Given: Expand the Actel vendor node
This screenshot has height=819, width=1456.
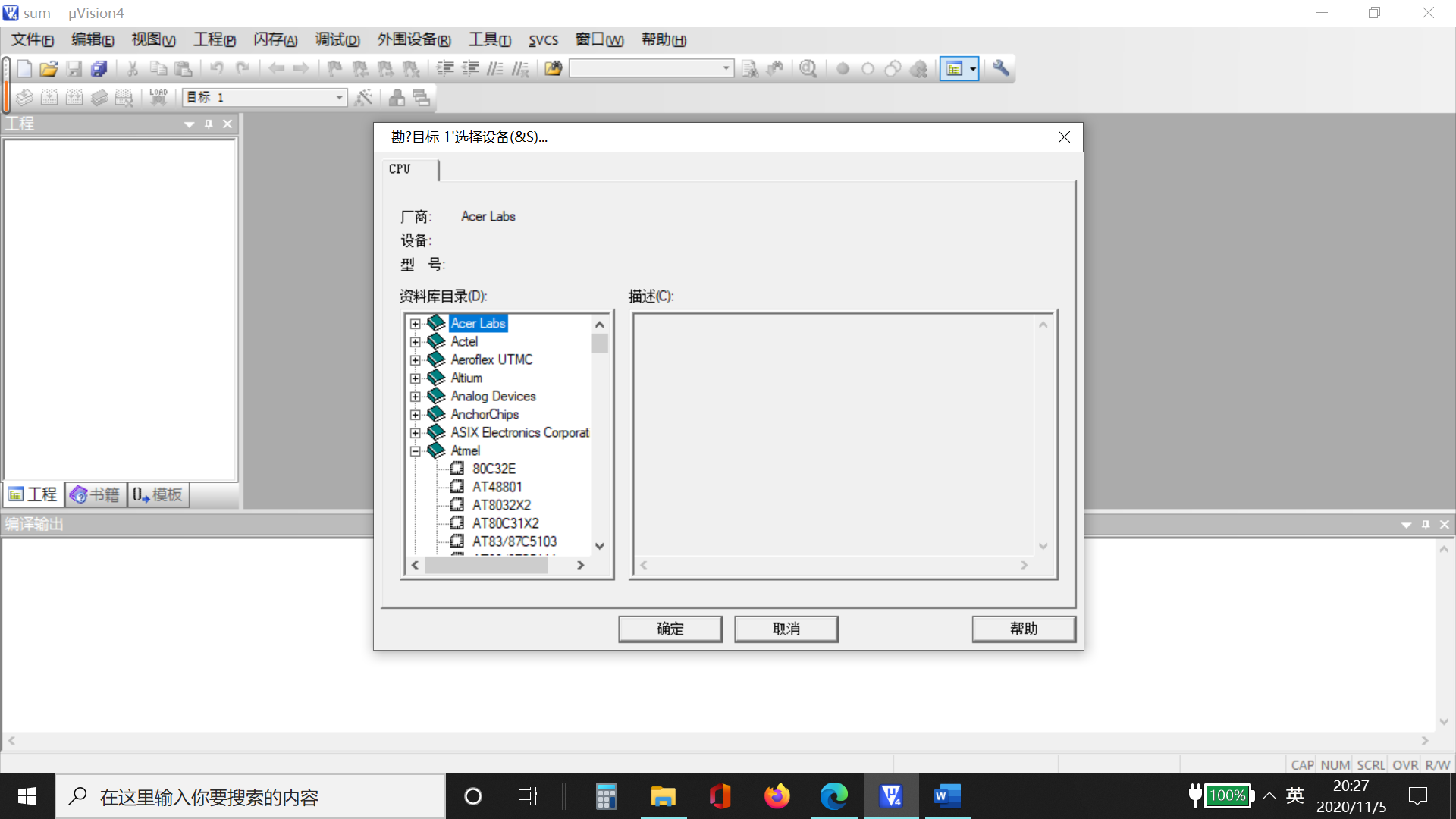Looking at the screenshot, I should coord(416,342).
